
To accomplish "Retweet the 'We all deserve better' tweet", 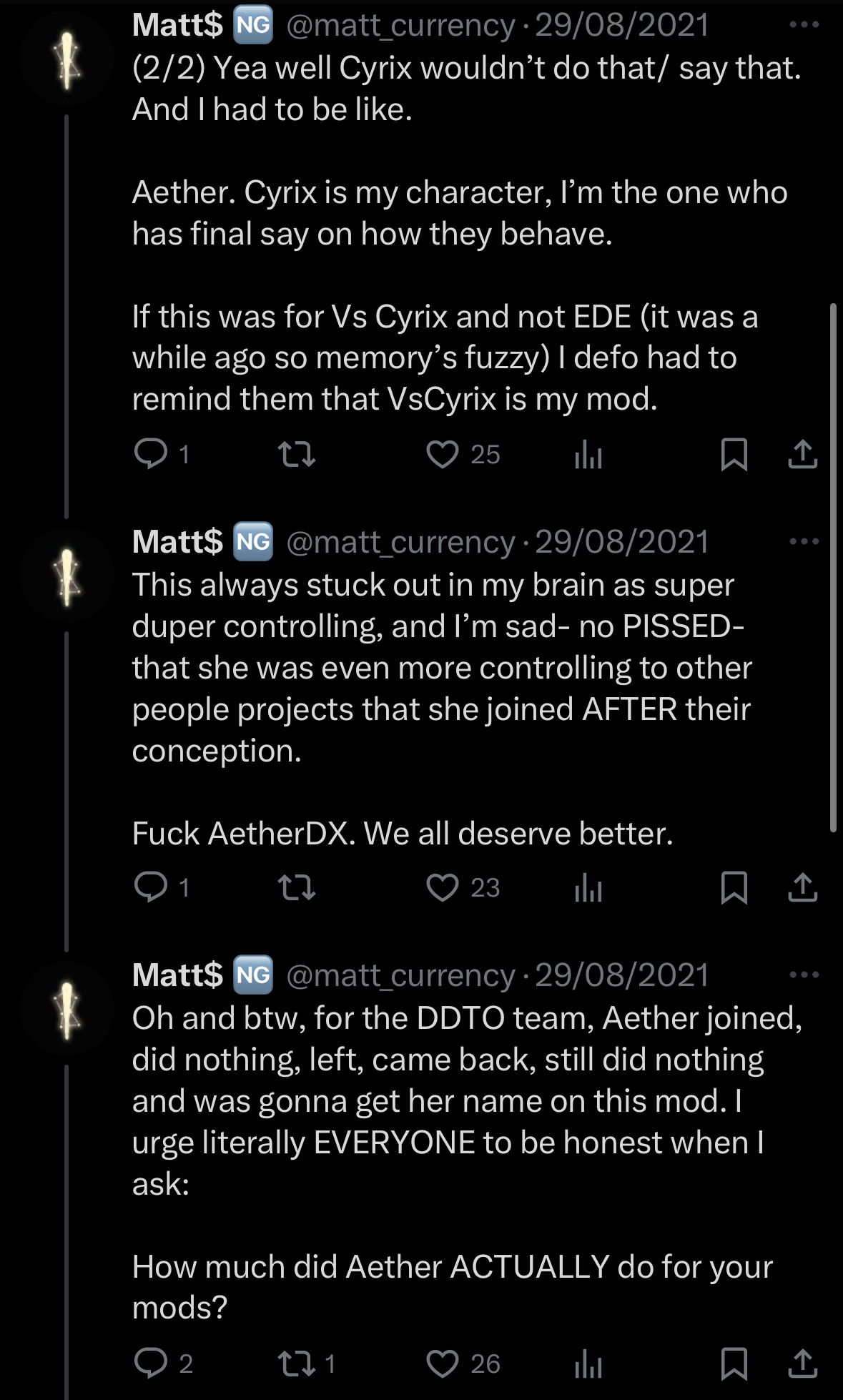I will [x=296, y=887].
